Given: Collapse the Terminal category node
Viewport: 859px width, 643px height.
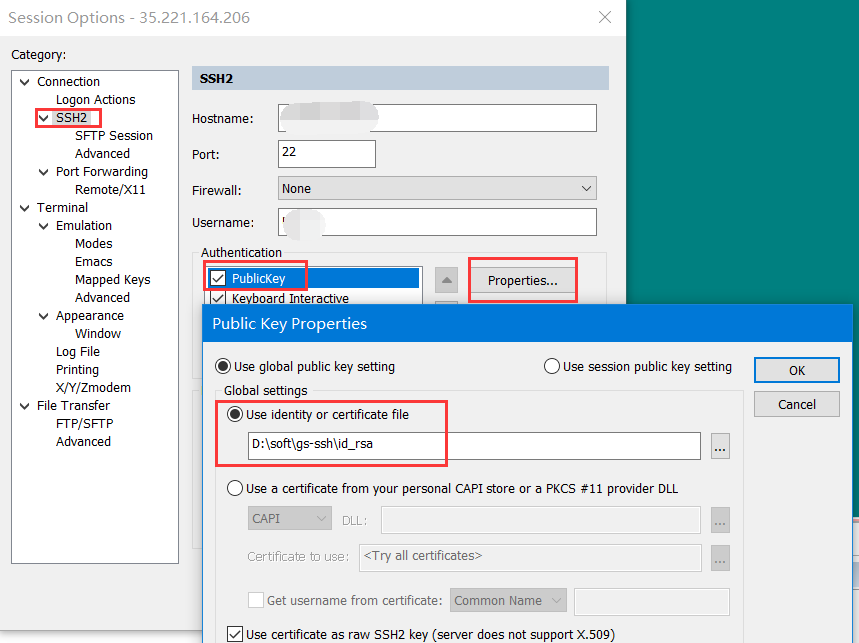Looking at the screenshot, I should 25,208.
